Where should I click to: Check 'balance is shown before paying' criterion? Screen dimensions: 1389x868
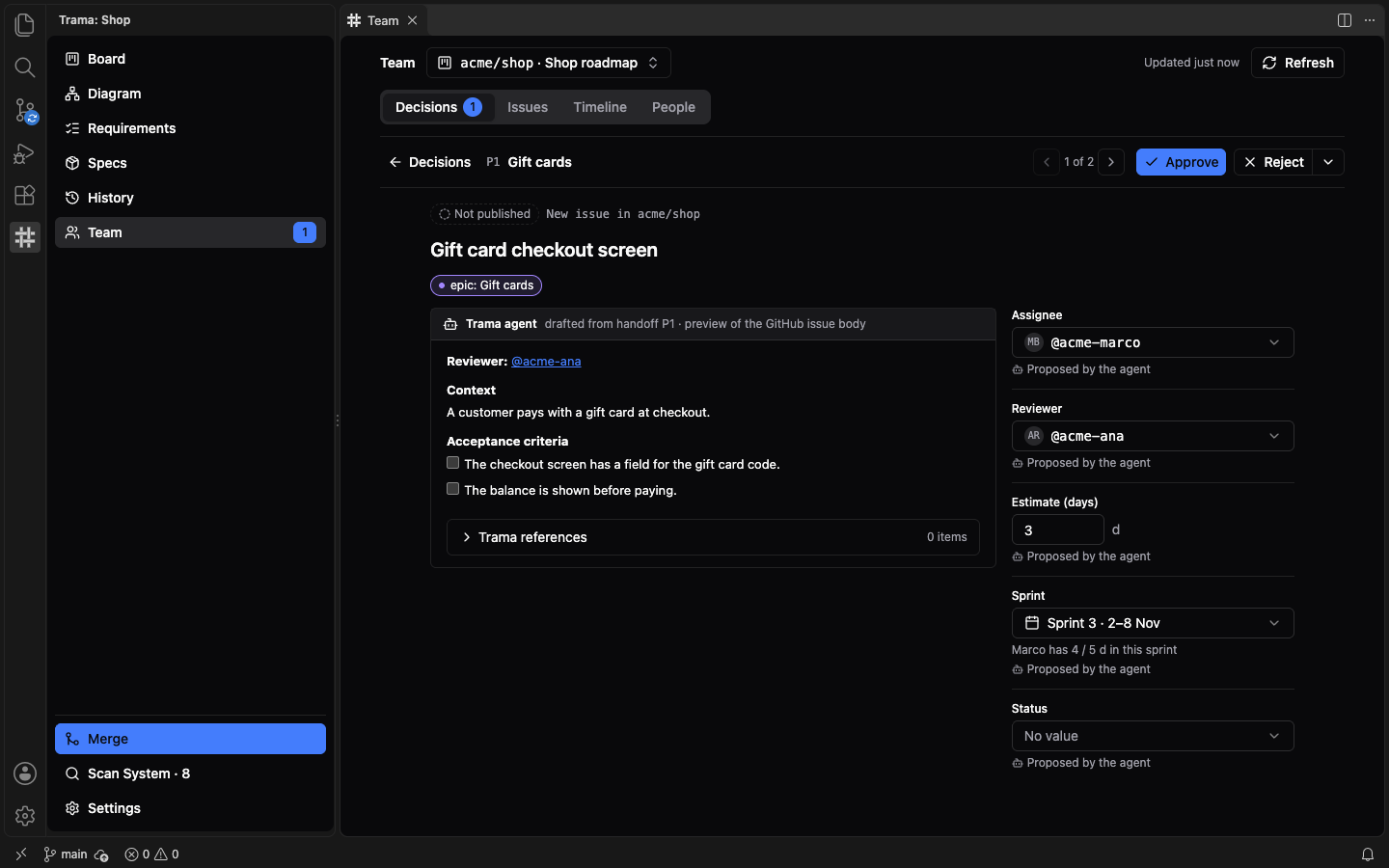click(452, 489)
